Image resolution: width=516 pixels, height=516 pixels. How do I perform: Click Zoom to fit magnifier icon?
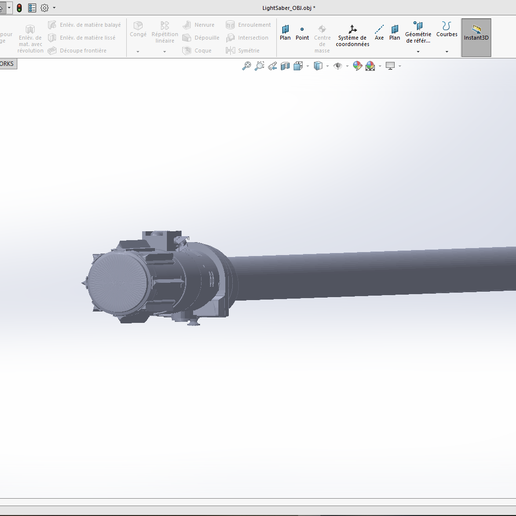coord(246,66)
